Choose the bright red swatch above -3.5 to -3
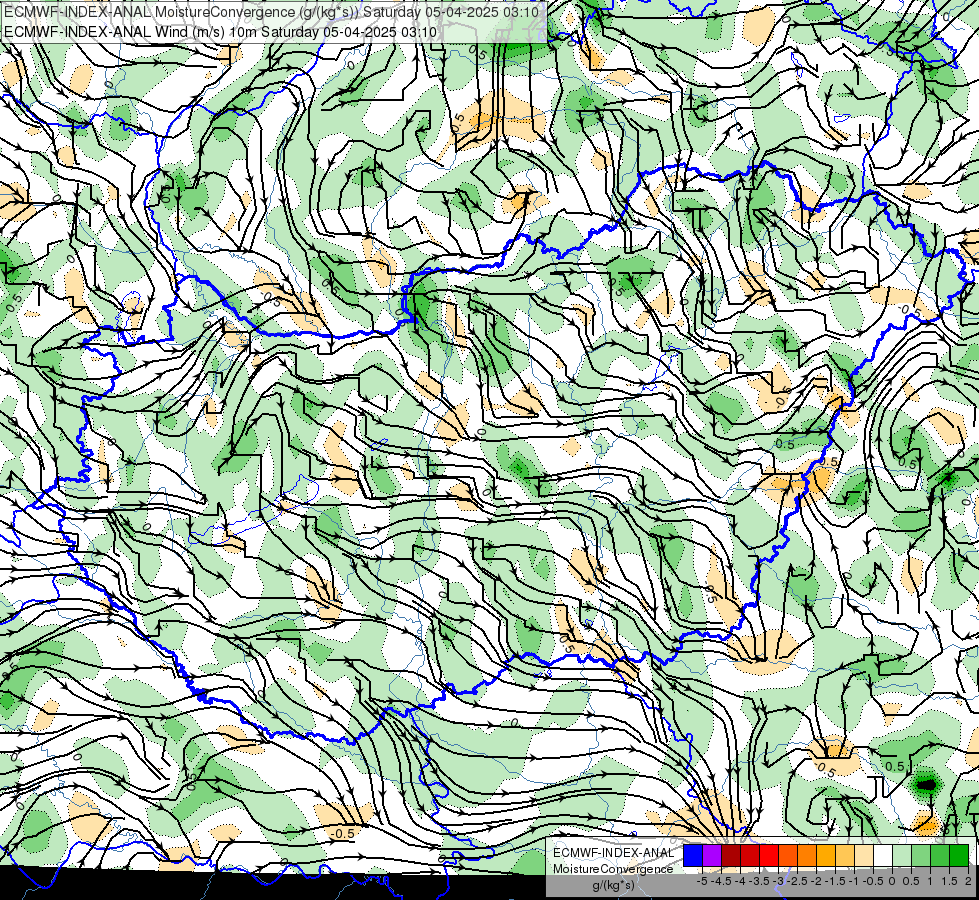Viewport: 979px width, 900px height. pos(769,855)
